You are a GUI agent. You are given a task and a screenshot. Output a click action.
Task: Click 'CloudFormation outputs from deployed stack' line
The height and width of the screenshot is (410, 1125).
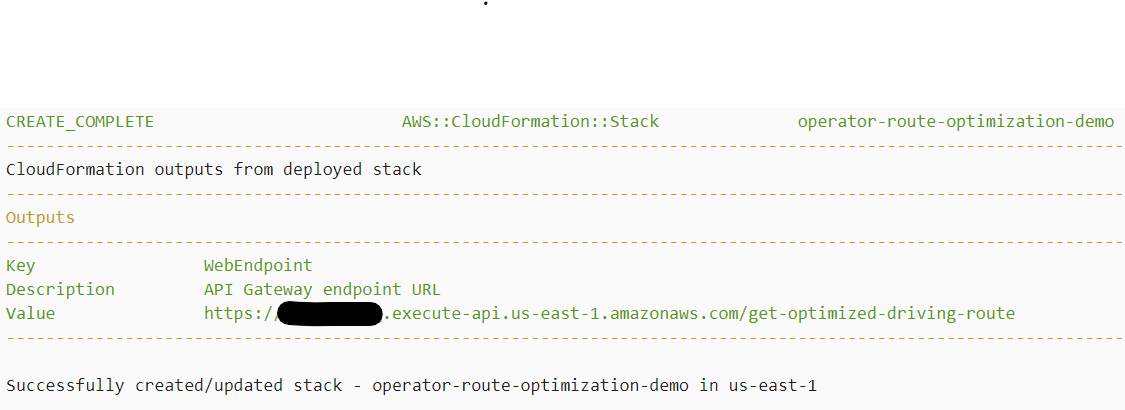(x=214, y=170)
